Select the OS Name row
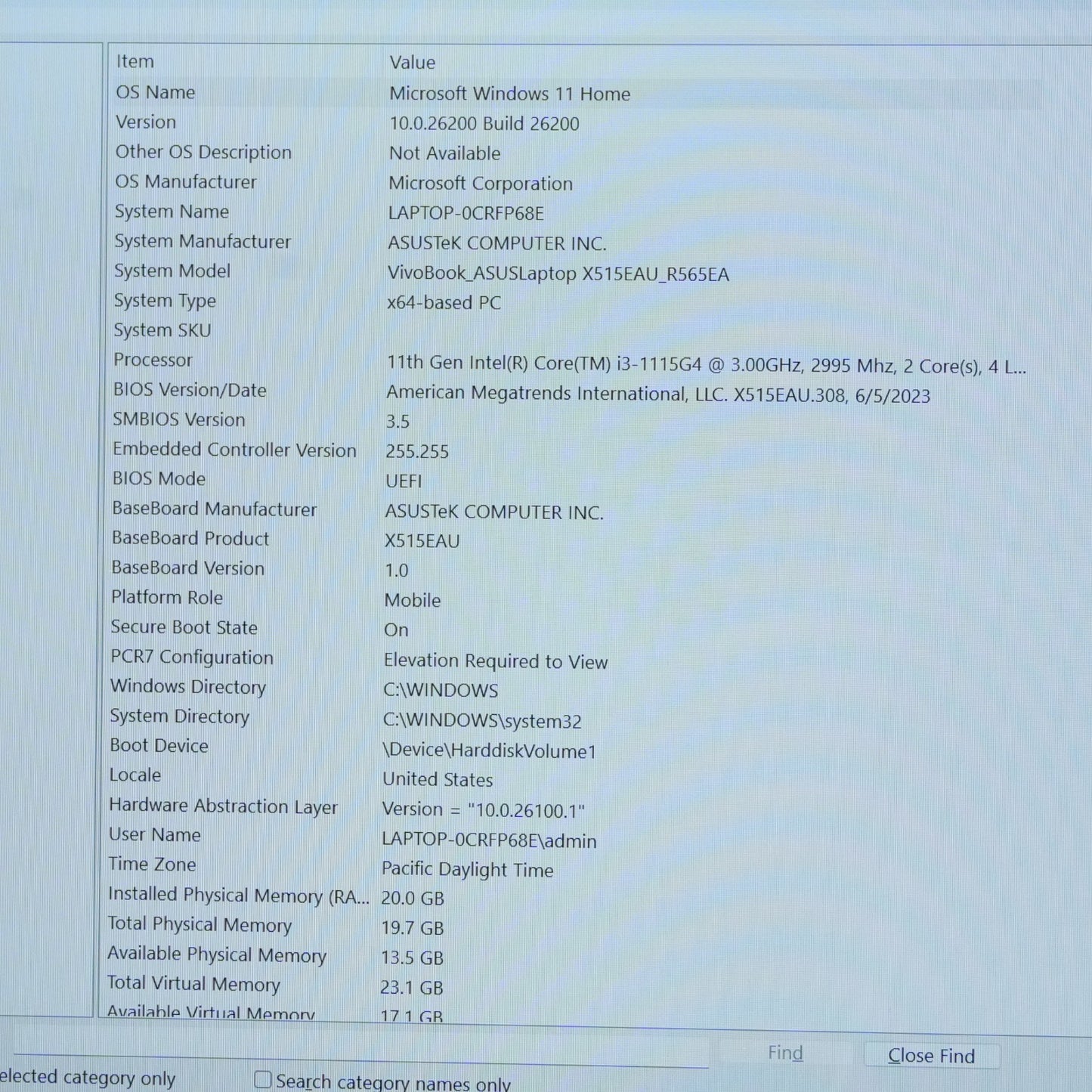The height and width of the screenshot is (1092, 1092). (x=156, y=92)
